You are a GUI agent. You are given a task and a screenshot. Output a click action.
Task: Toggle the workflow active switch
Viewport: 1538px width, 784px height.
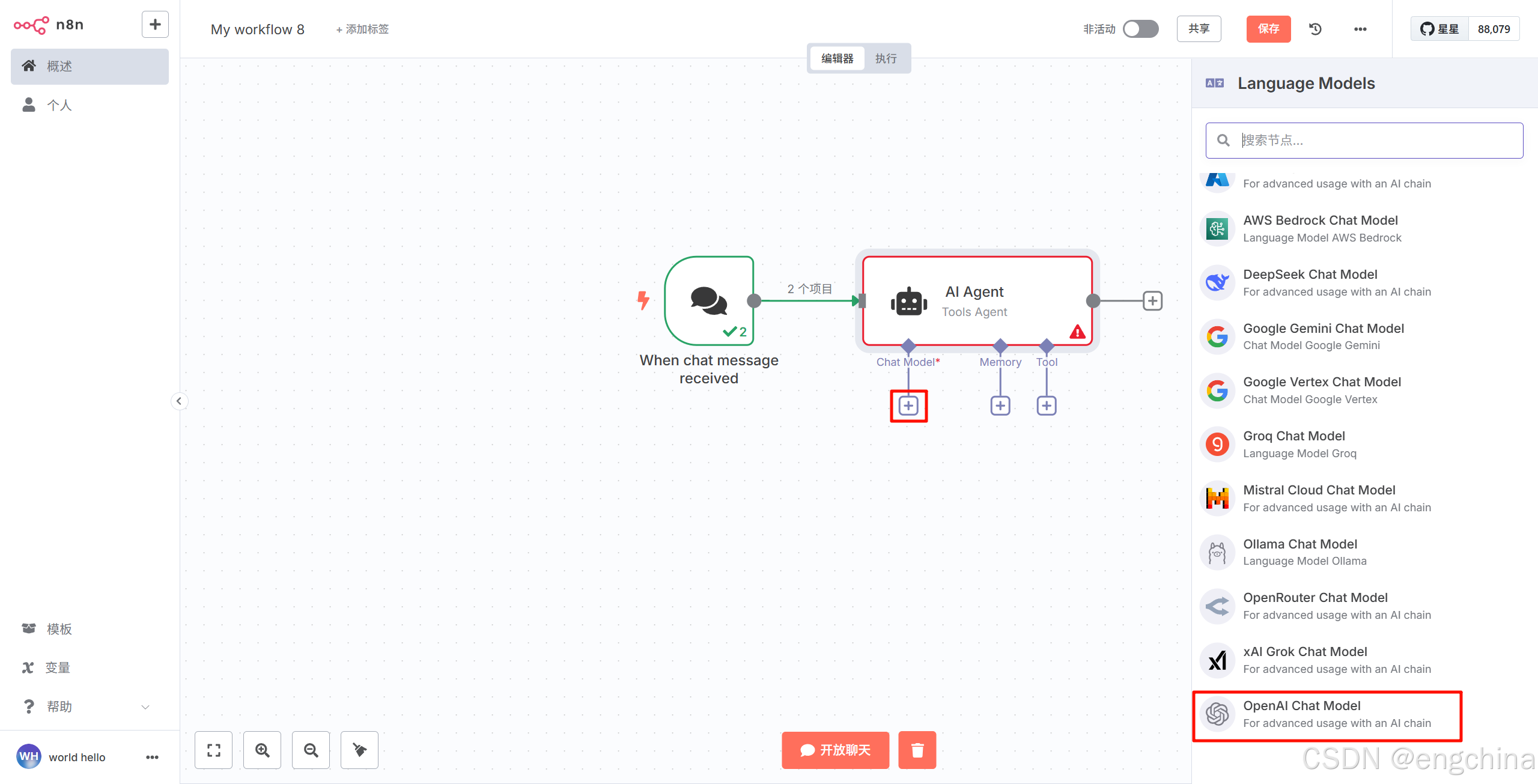point(1140,29)
